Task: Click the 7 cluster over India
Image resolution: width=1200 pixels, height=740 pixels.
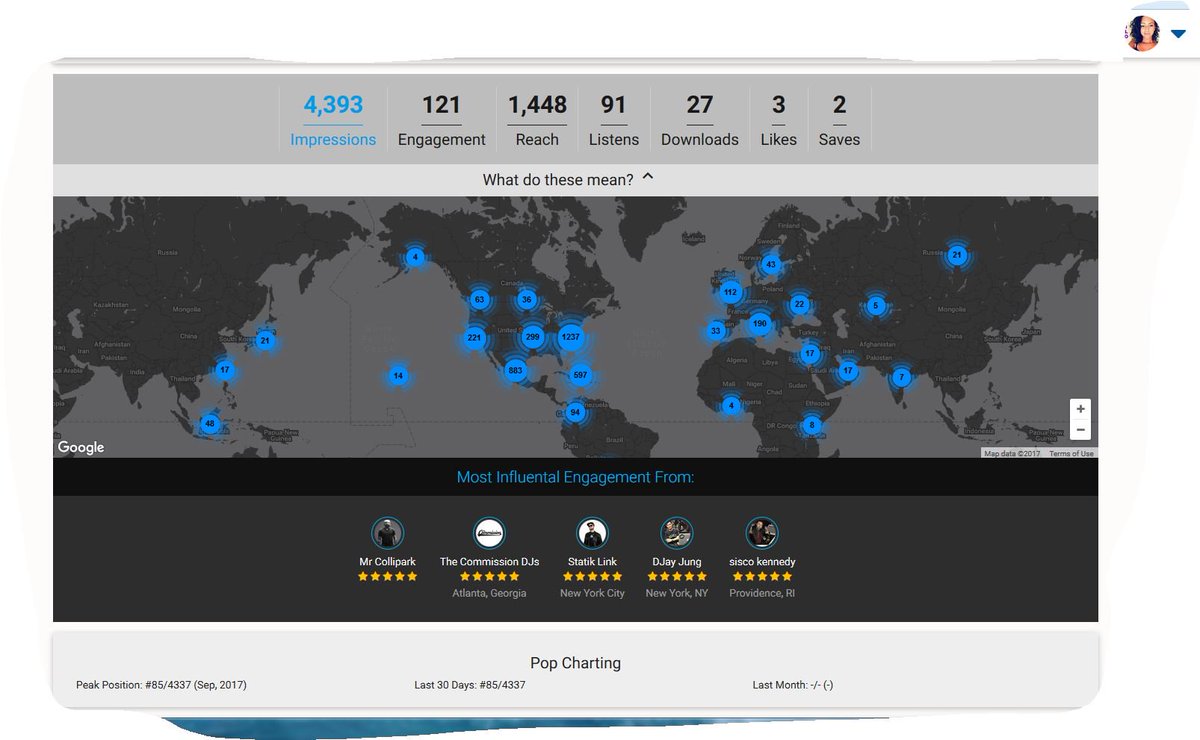Action: pos(902,377)
